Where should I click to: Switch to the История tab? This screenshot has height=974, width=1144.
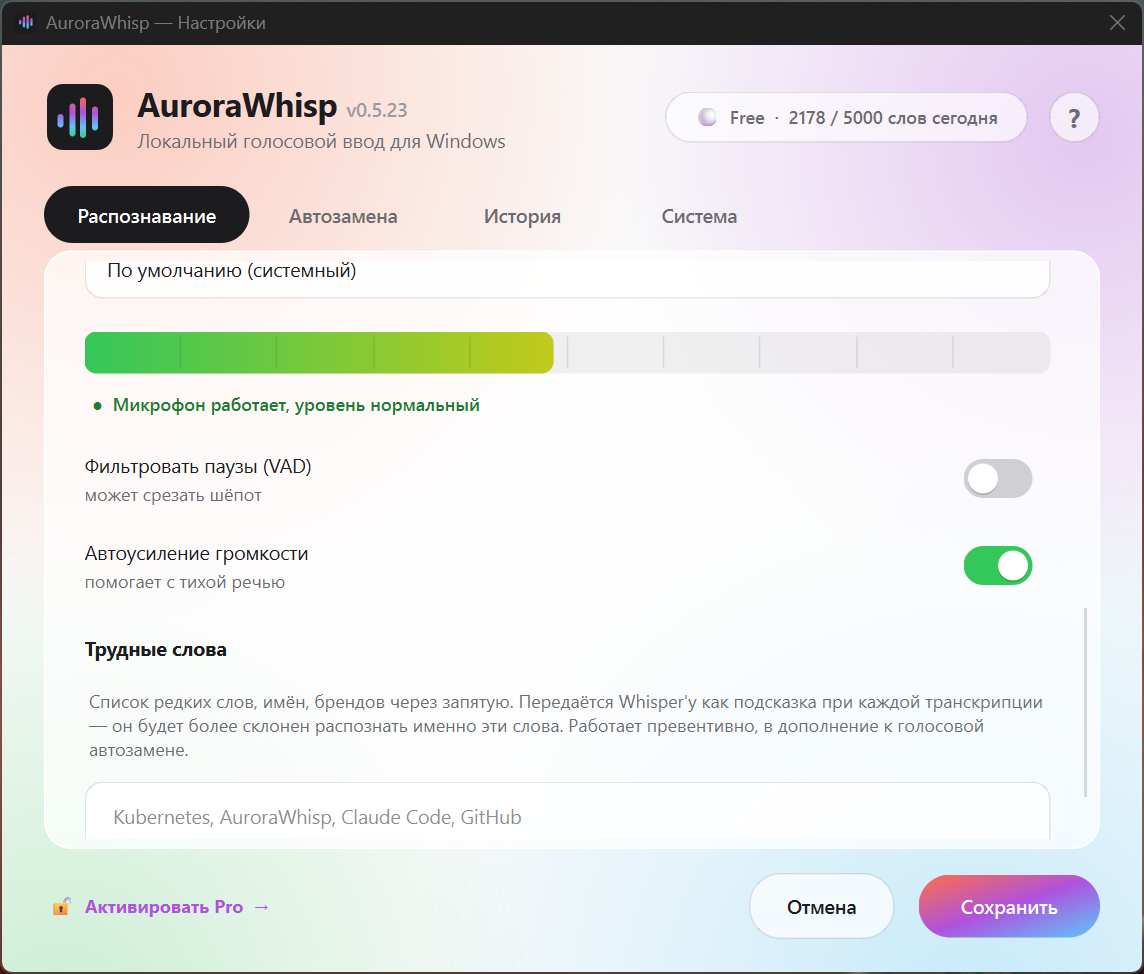pyautogui.click(x=522, y=217)
